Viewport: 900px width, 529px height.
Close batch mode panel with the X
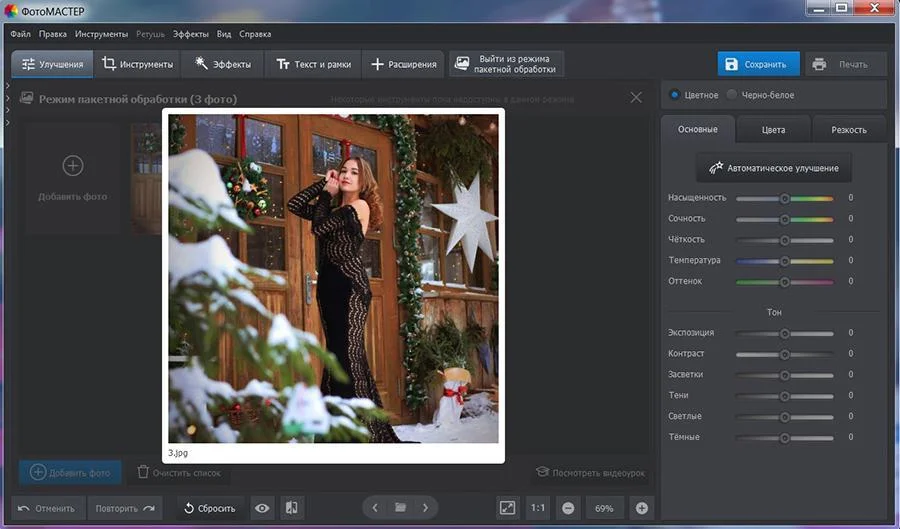coord(636,98)
